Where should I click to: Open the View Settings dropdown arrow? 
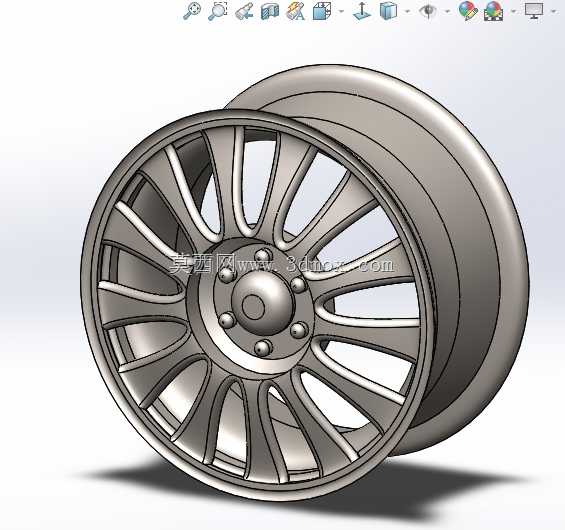coord(554,11)
